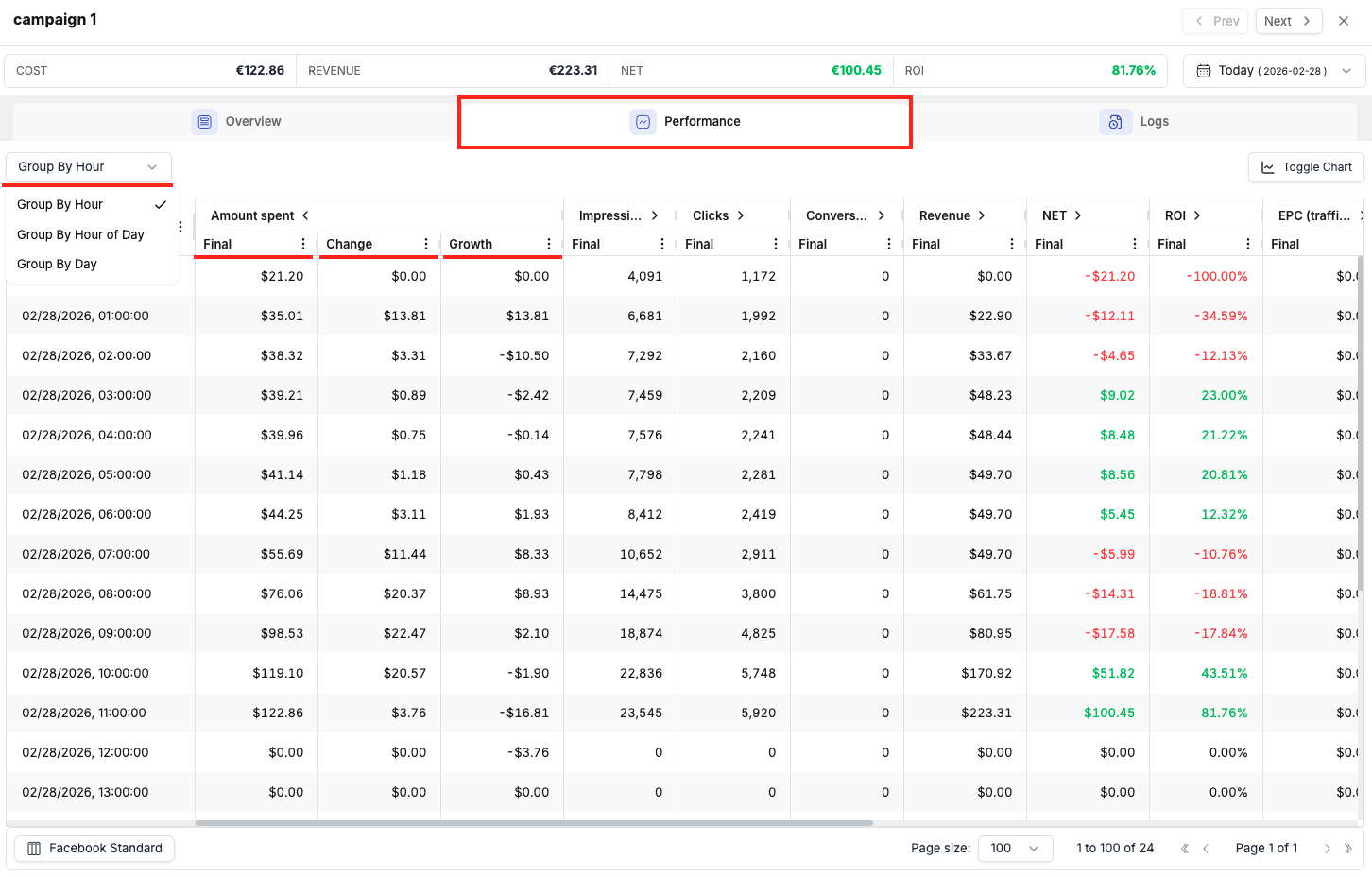Open the Today date range dropdown
The height and width of the screenshot is (877, 1372).
coord(1274,71)
